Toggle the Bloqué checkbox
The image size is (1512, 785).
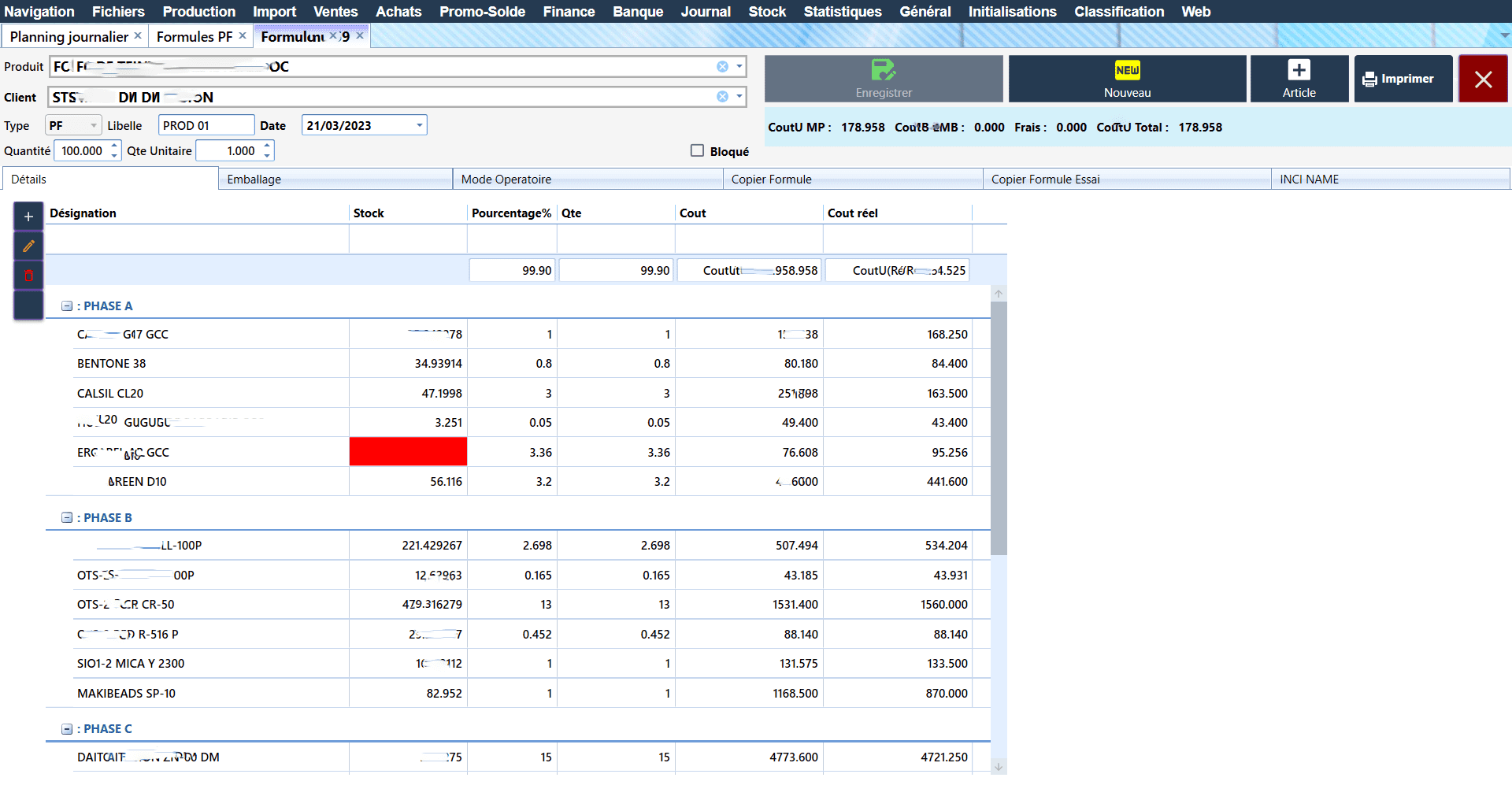pyautogui.click(x=697, y=150)
